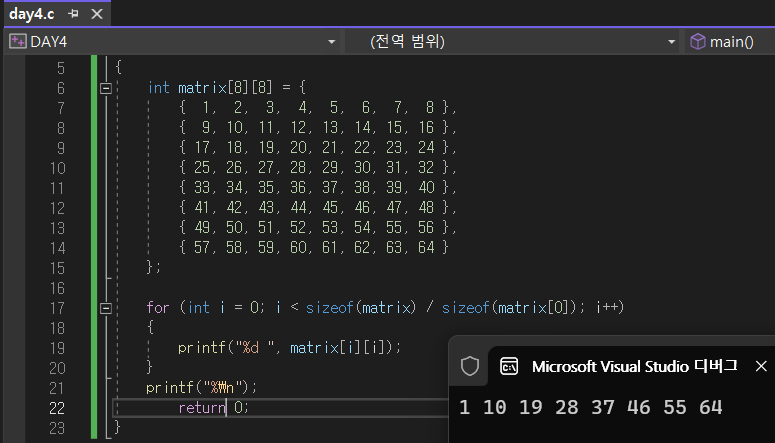Click the DAY4 project icon
The image size is (775, 443).
click(17, 42)
